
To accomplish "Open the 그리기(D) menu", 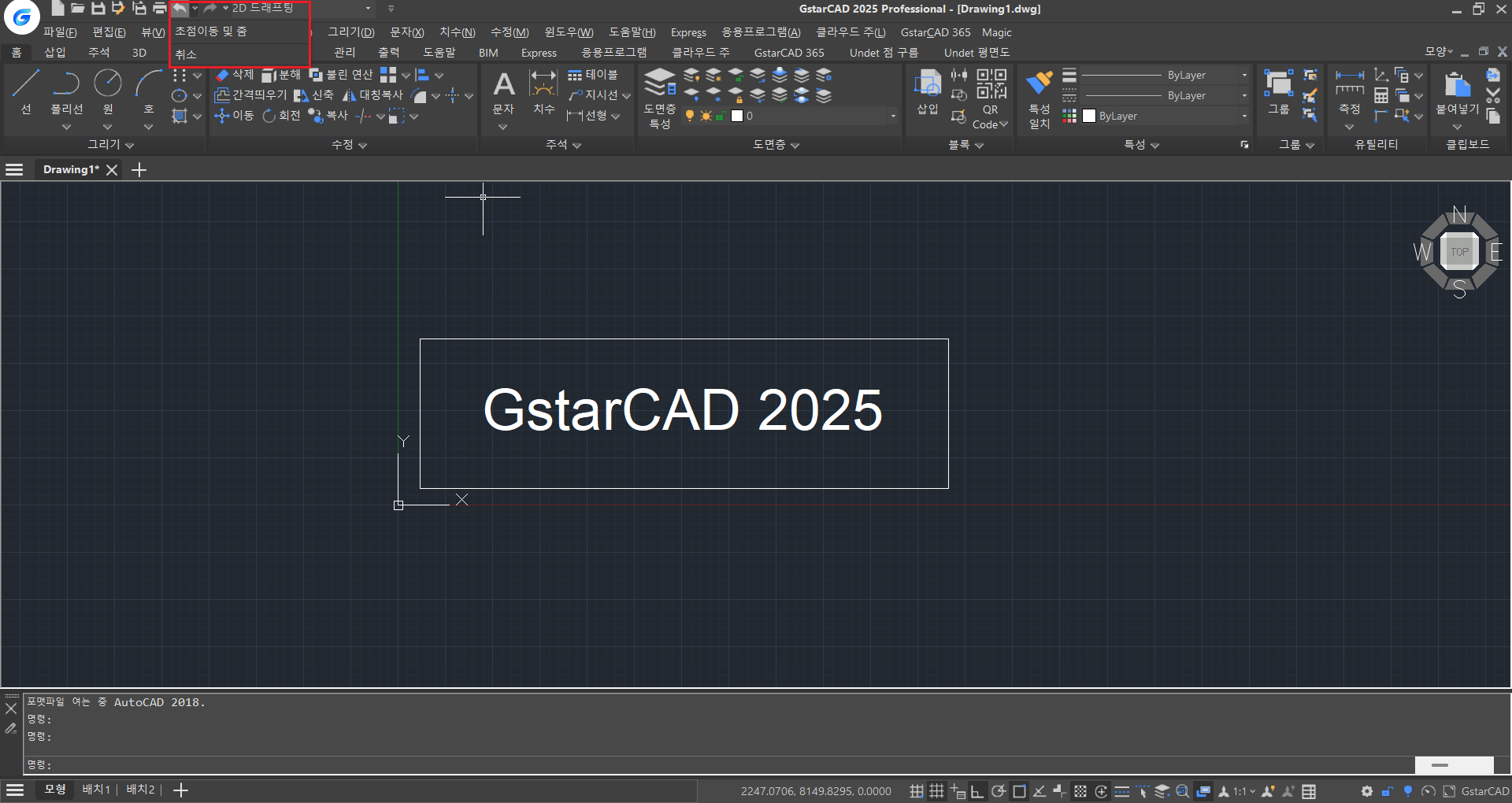I will pos(350,32).
